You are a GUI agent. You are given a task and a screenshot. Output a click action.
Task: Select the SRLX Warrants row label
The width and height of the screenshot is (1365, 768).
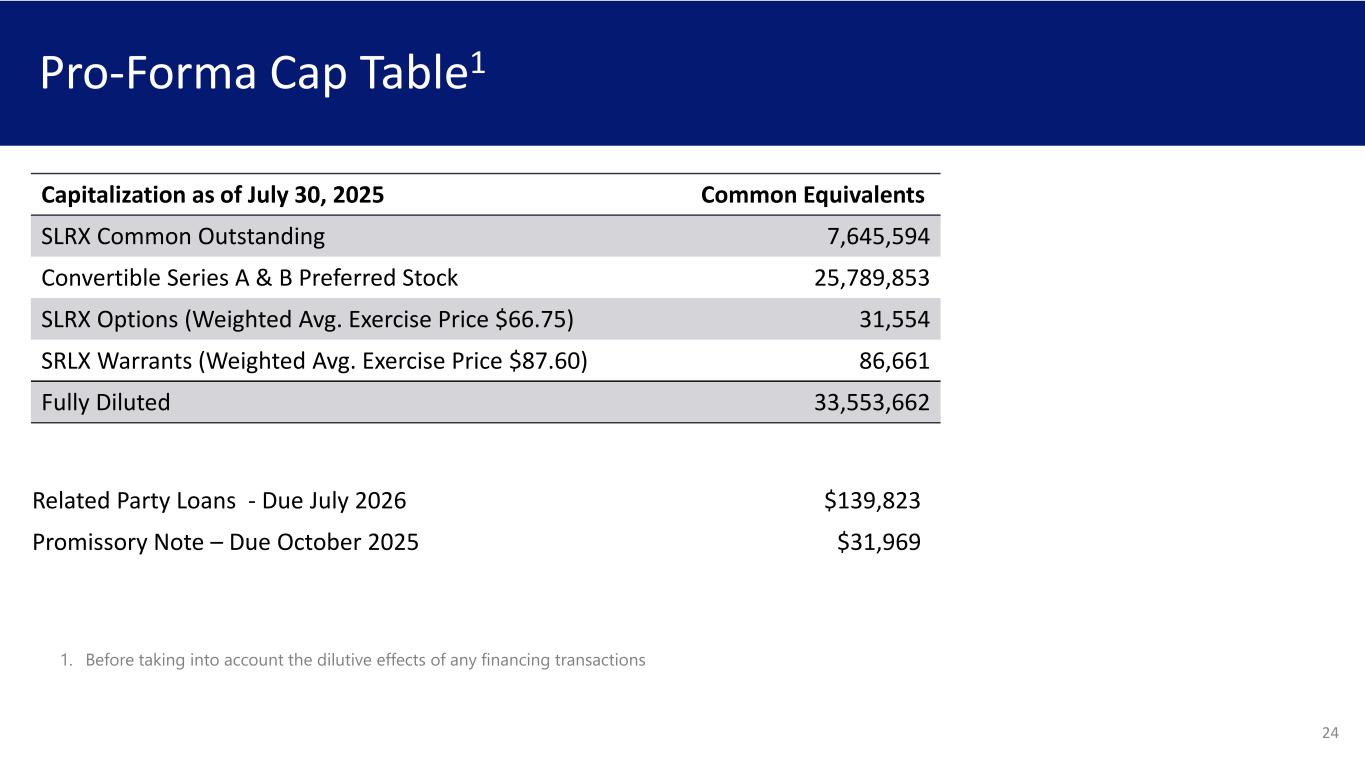314,361
